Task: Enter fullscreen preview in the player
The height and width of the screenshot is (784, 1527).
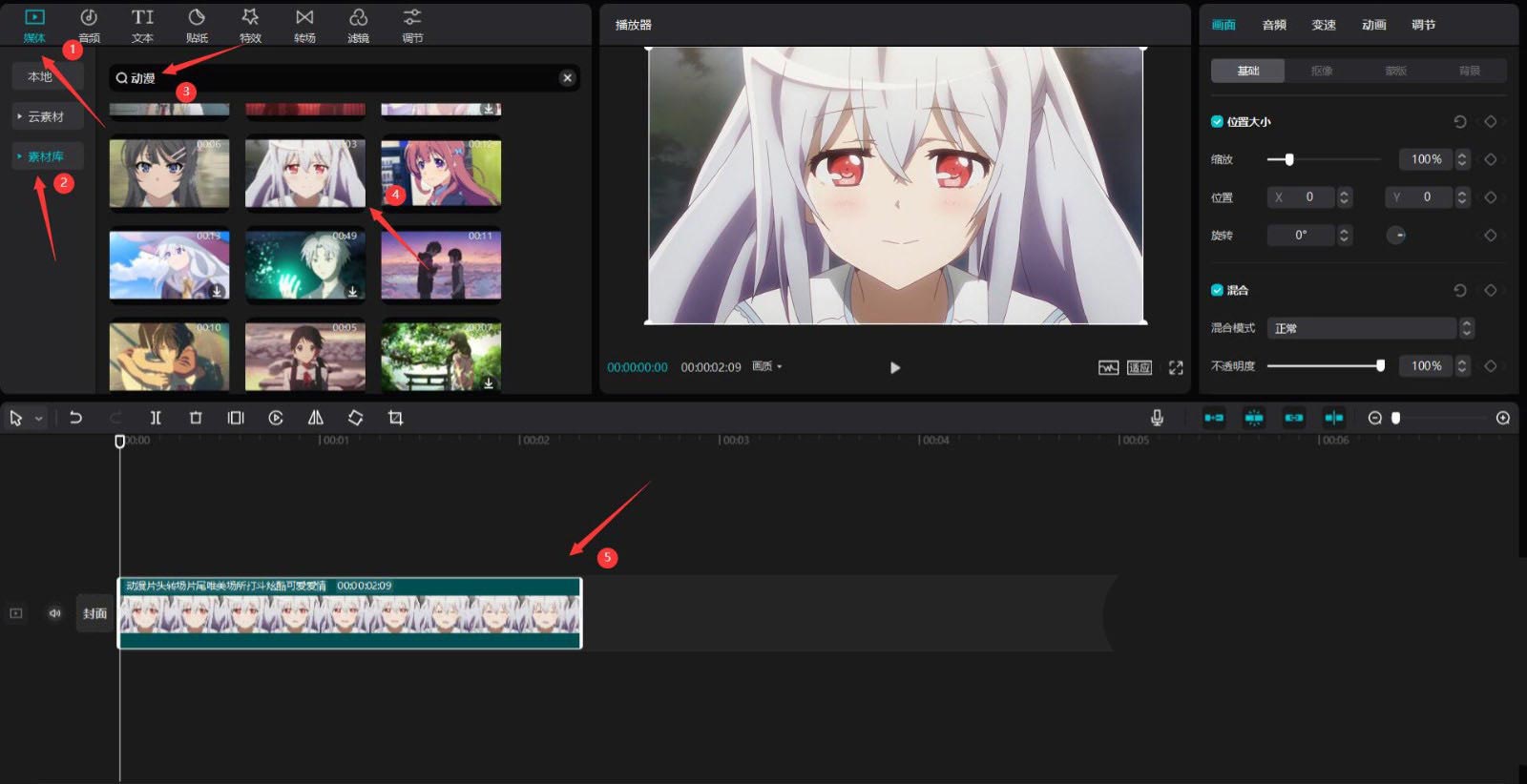Action: tap(1176, 367)
